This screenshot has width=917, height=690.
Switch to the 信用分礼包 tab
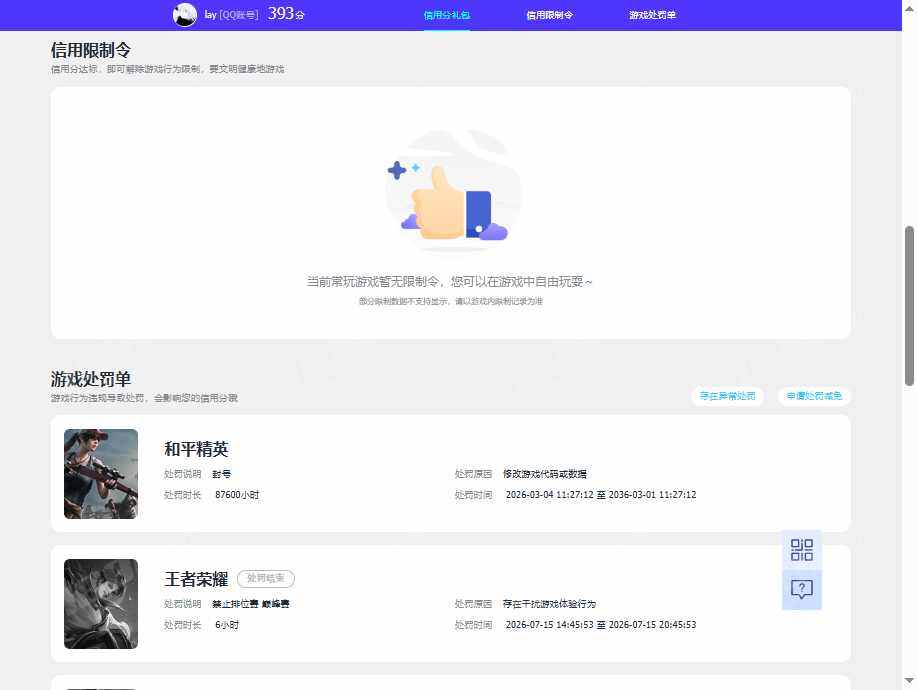click(x=447, y=15)
